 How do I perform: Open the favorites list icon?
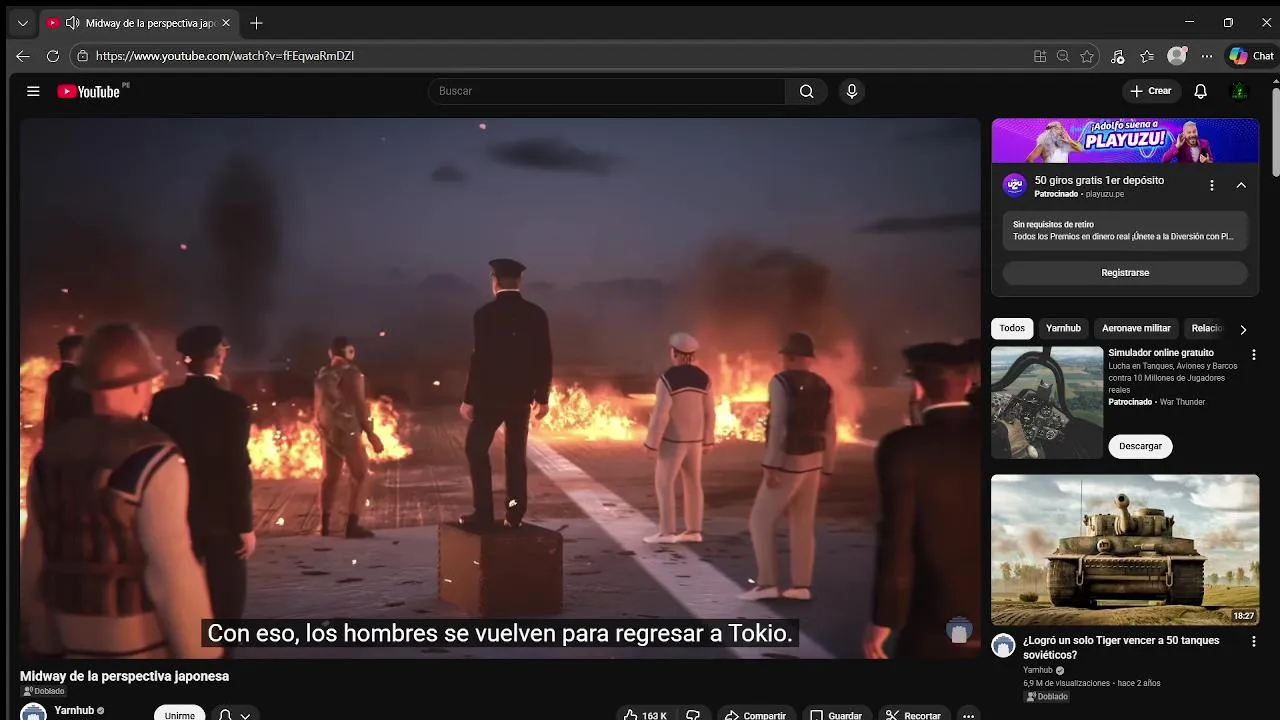tap(1147, 56)
